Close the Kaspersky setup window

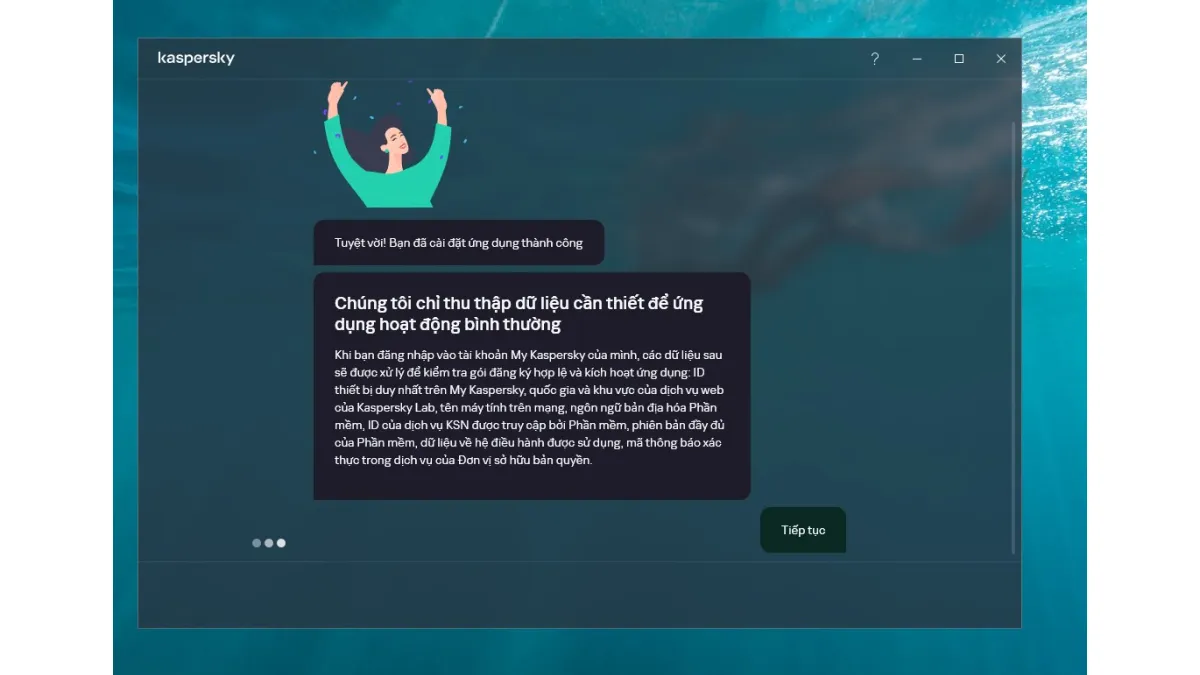1001,59
